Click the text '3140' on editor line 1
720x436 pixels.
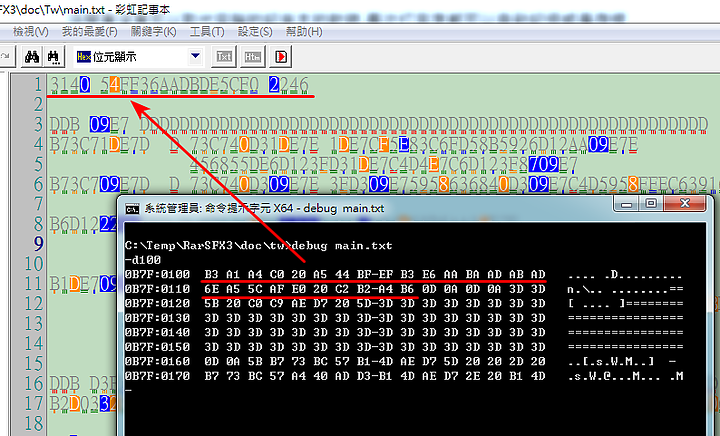pos(70,85)
